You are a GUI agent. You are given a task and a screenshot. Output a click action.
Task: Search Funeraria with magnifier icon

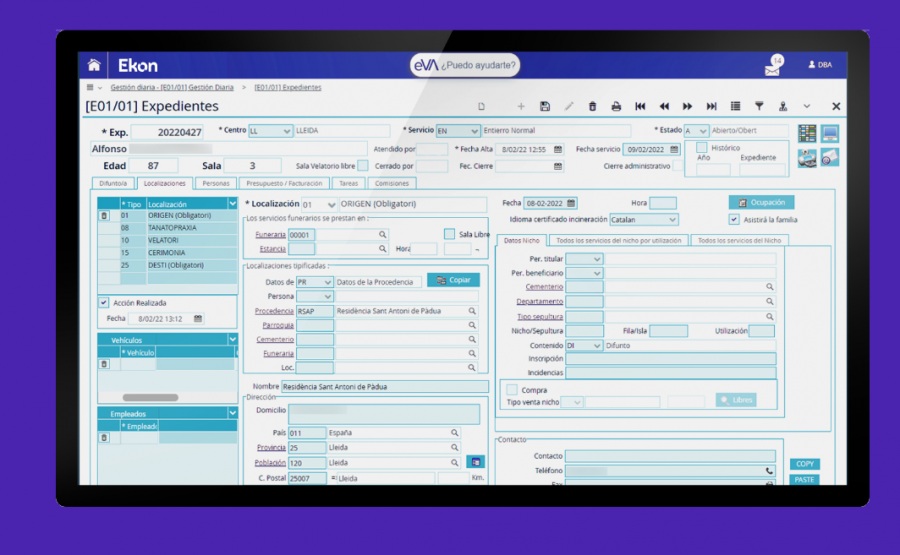tap(382, 234)
